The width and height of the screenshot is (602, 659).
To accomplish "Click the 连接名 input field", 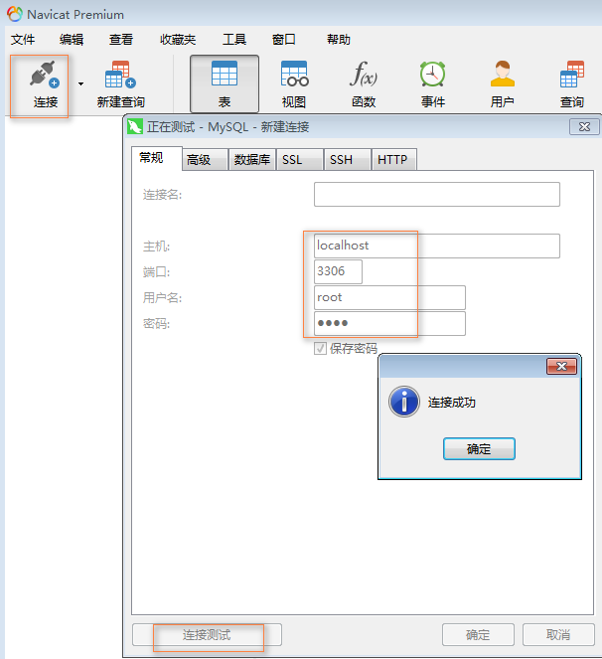I will (x=437, y=194).
